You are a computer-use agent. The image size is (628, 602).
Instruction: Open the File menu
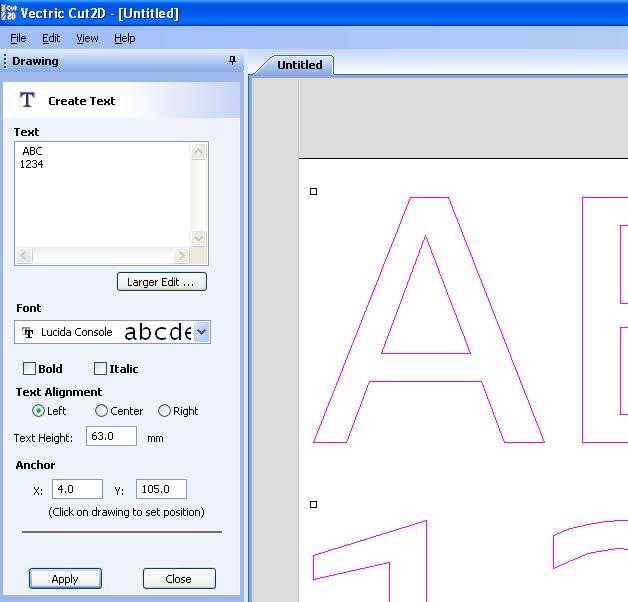18,38
